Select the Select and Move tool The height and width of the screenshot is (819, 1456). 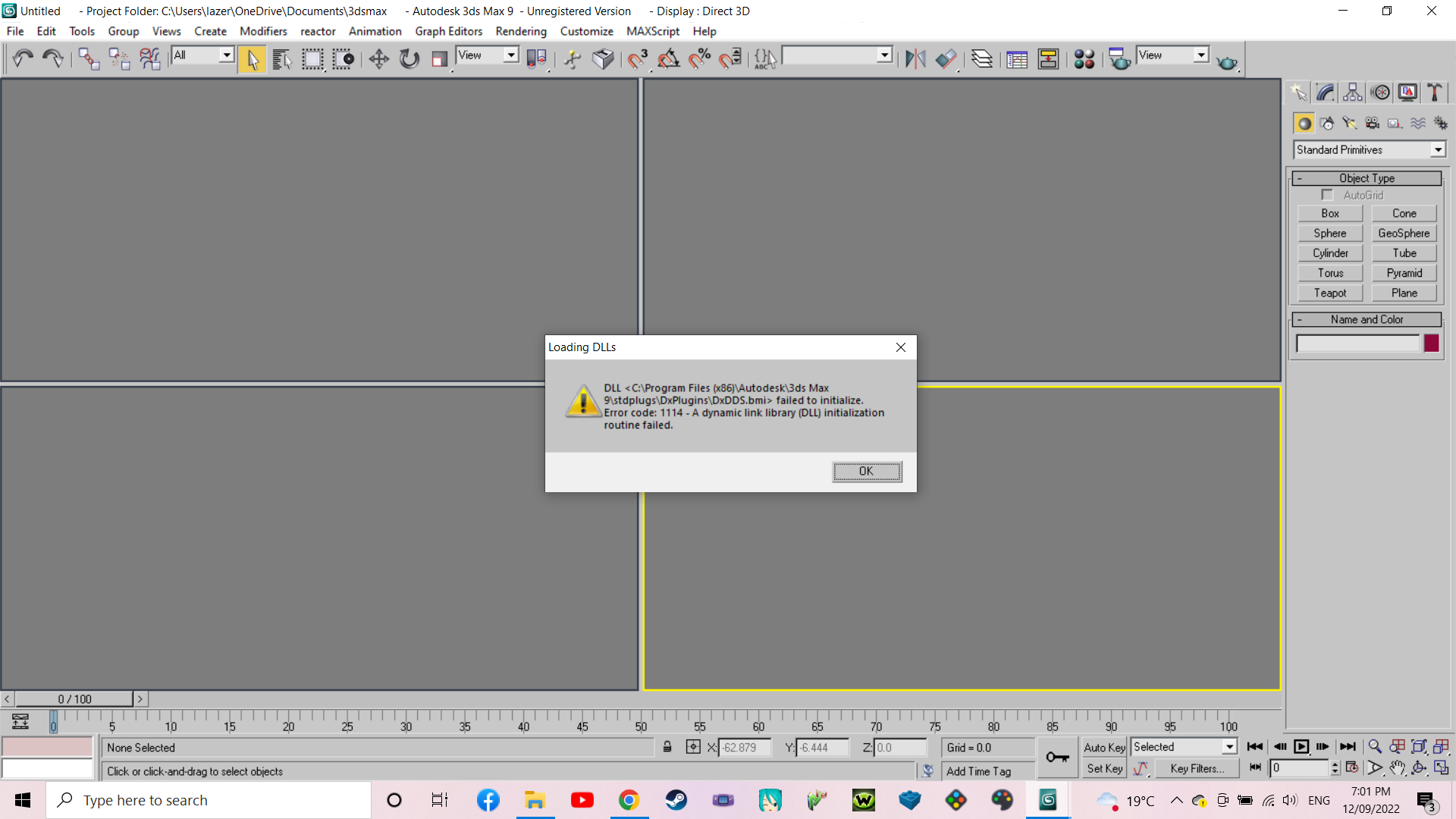pyautogui.click(x=378, y=58)
